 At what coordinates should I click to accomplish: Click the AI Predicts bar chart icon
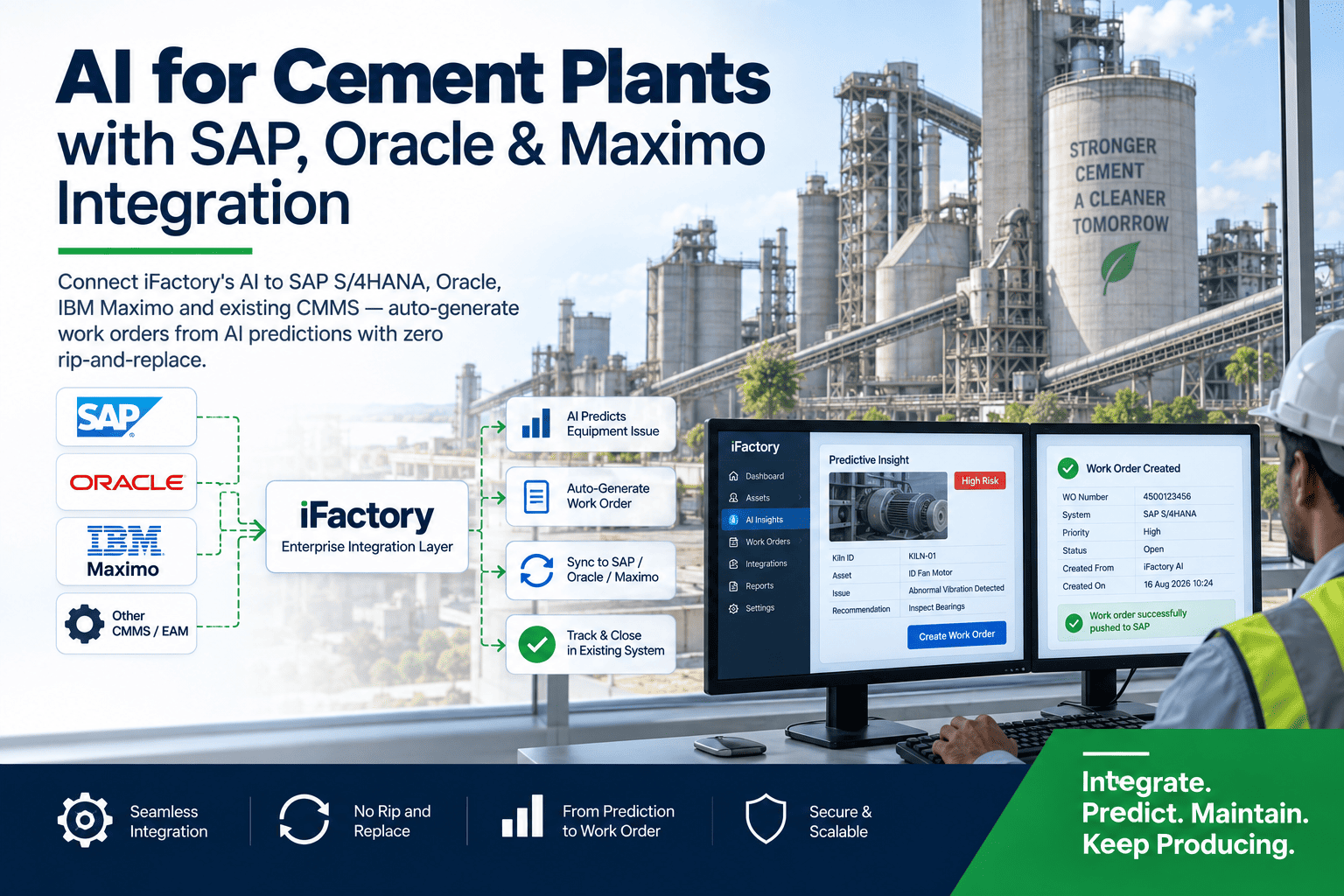pyautogui.click(x=536, y=423)
